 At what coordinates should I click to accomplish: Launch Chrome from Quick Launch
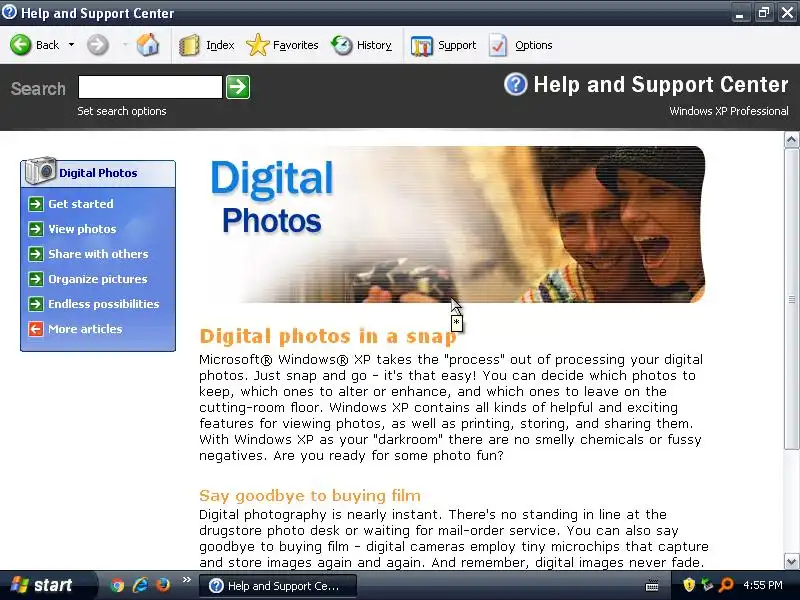pyautogui.click(x=117, y=585)
